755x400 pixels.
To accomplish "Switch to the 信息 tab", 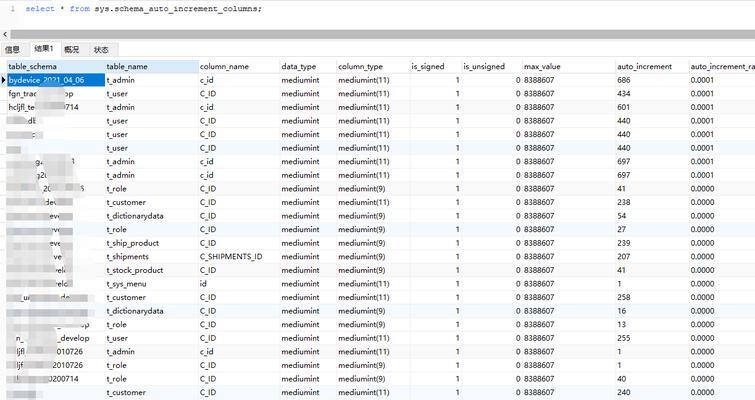I will (13, 50).
